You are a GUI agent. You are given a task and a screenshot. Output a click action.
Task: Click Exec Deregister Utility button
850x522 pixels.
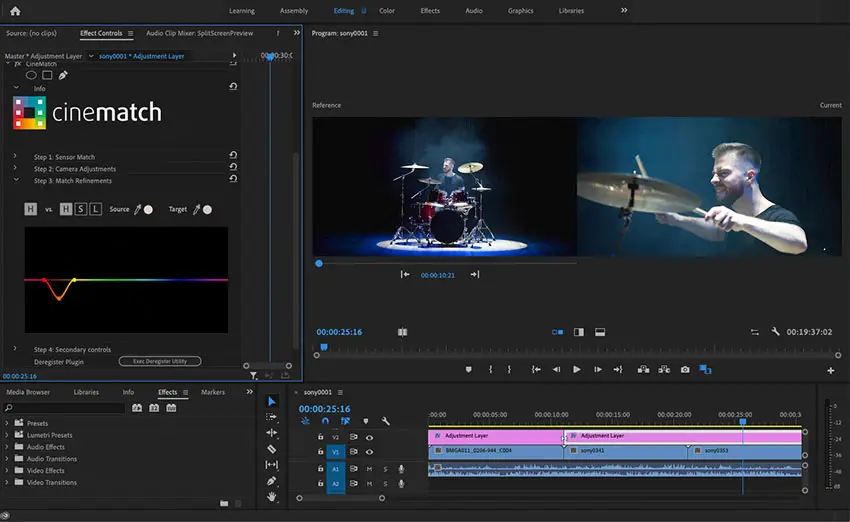pyautogui.click(x=160, y=361)
